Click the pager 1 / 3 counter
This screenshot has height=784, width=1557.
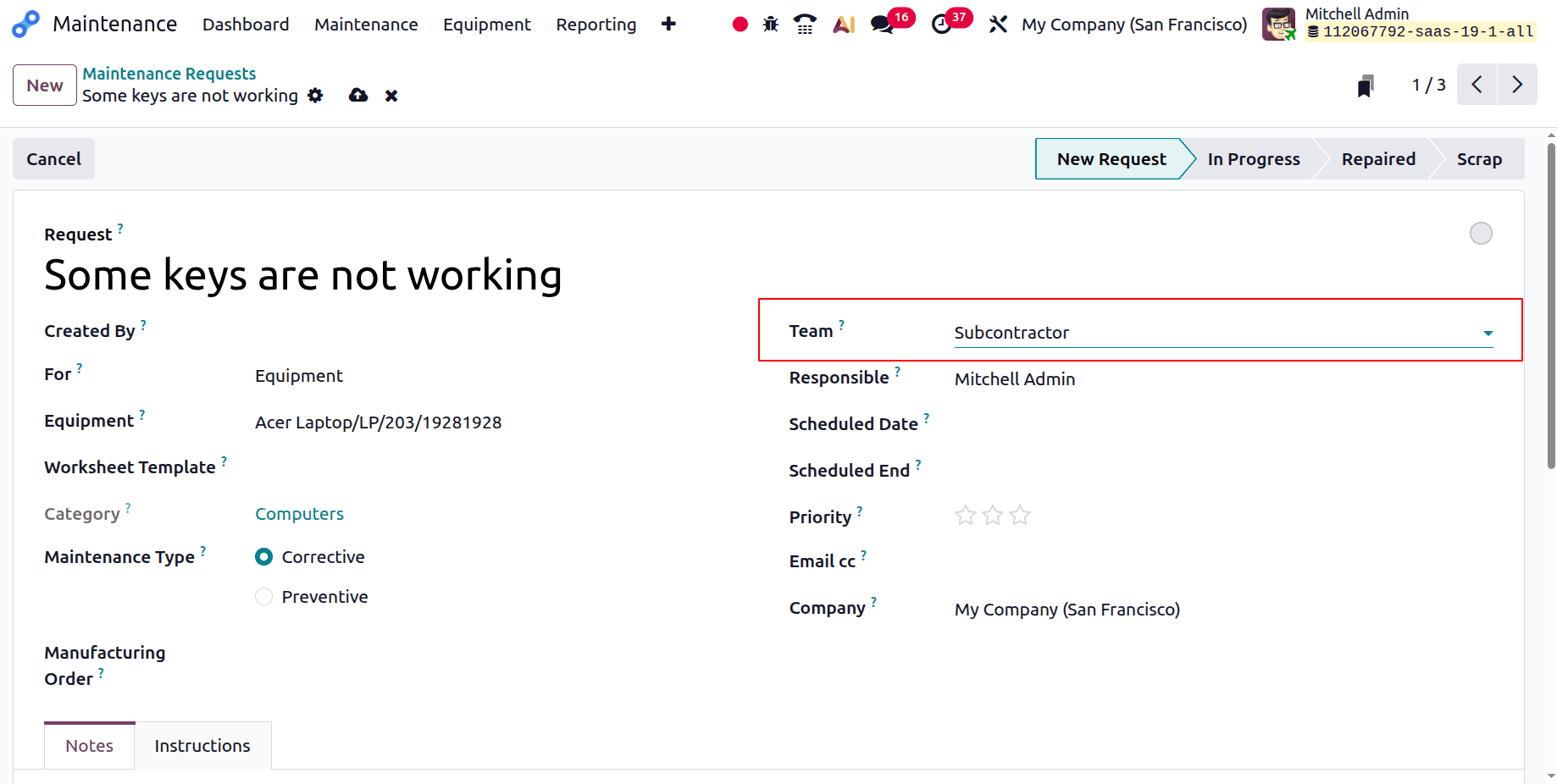point(1428,85)
